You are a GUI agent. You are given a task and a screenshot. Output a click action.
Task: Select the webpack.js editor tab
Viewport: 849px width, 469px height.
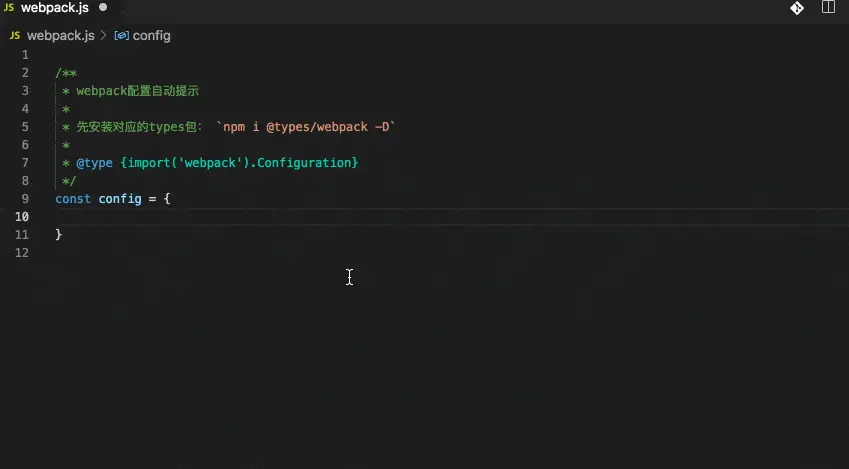click(x=55, y=8)
